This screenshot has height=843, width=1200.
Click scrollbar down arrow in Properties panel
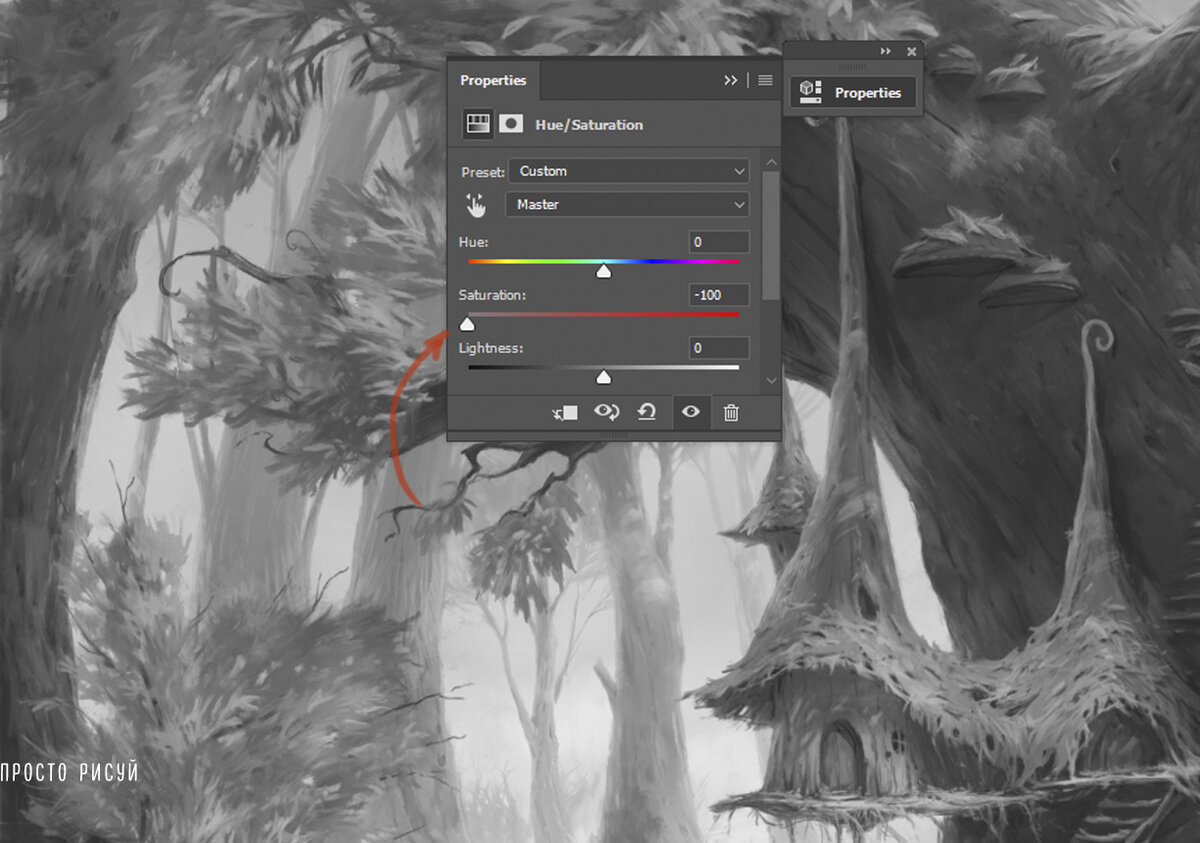pyautogui.click(x=770, y=380)
